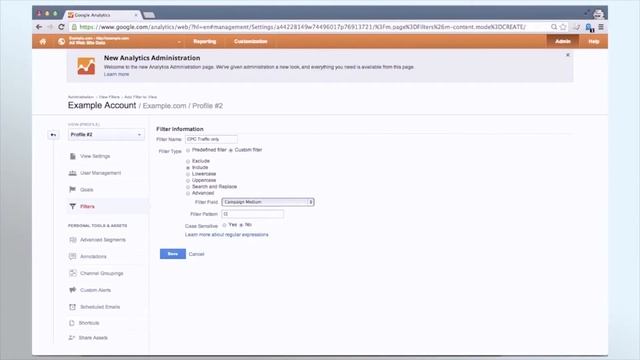Open Chrome menu hamburger icon
Image resolution: width=640 pixels, height=360 pixels.
coord(601,27)
